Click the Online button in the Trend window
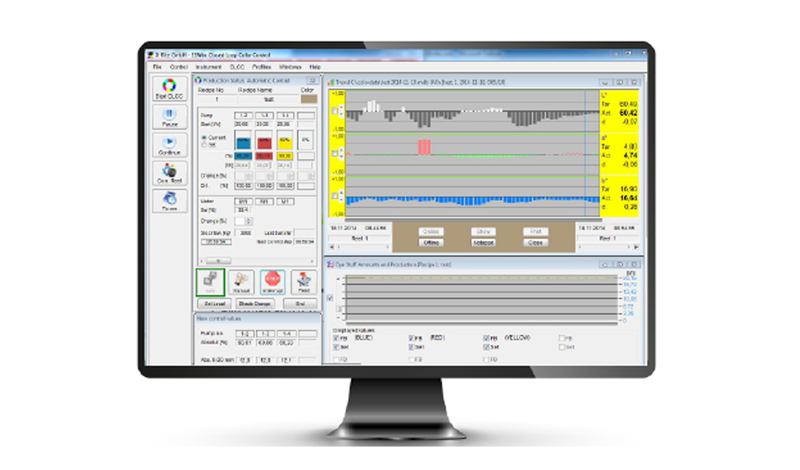The width and height of the screenshot is (800, 470). 431,231
